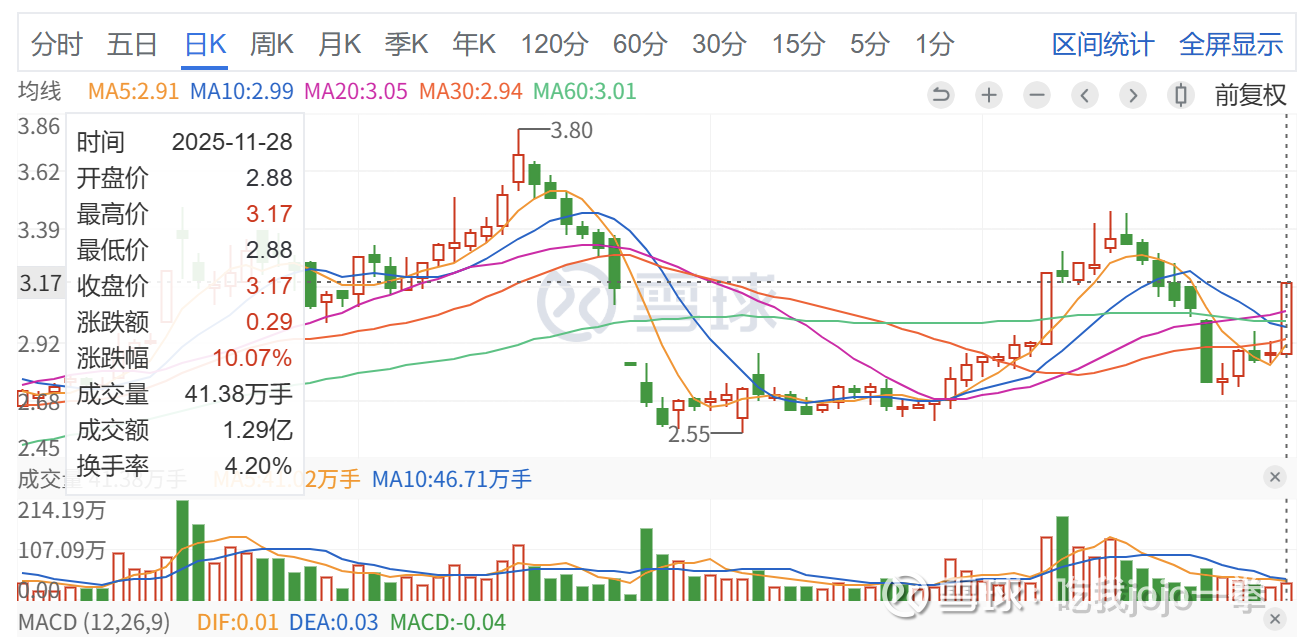Zoom out chart with minus icon

tap(1037, 95)
